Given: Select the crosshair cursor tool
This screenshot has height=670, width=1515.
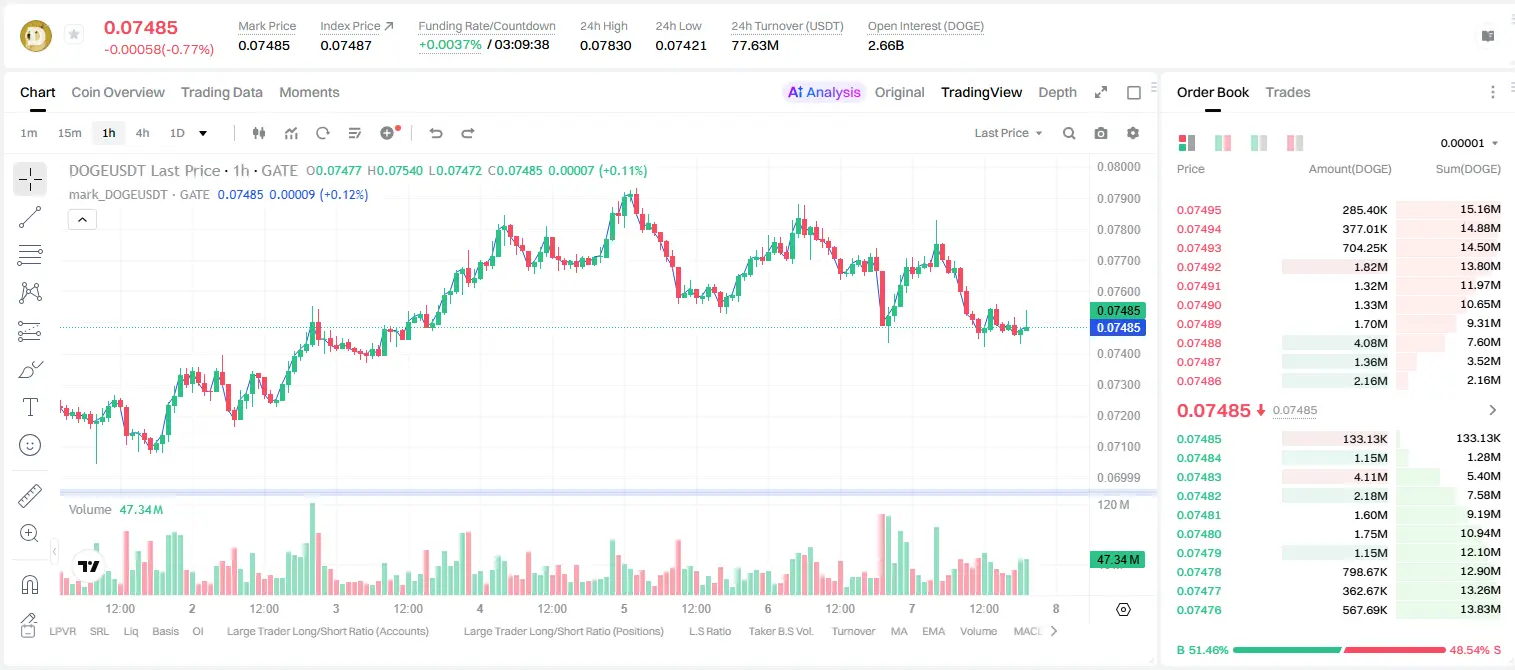Looking at the screenshot, I should click(30, 179).
